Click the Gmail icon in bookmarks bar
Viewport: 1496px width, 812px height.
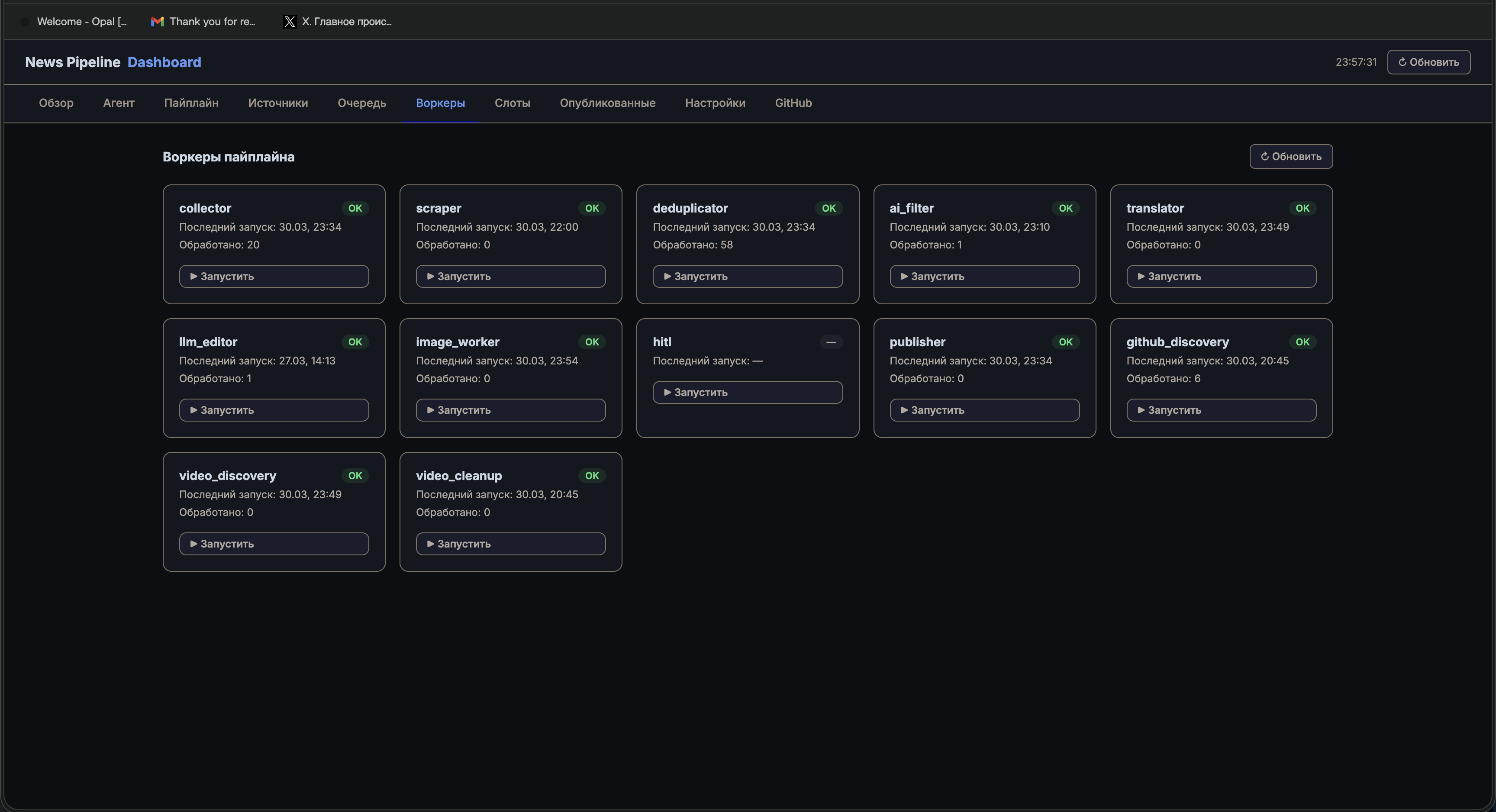point(157,22)
